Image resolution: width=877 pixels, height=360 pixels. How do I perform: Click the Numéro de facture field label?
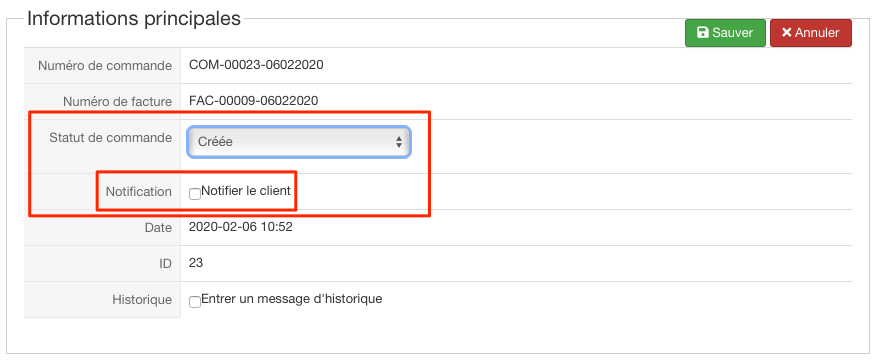point(117,102)
